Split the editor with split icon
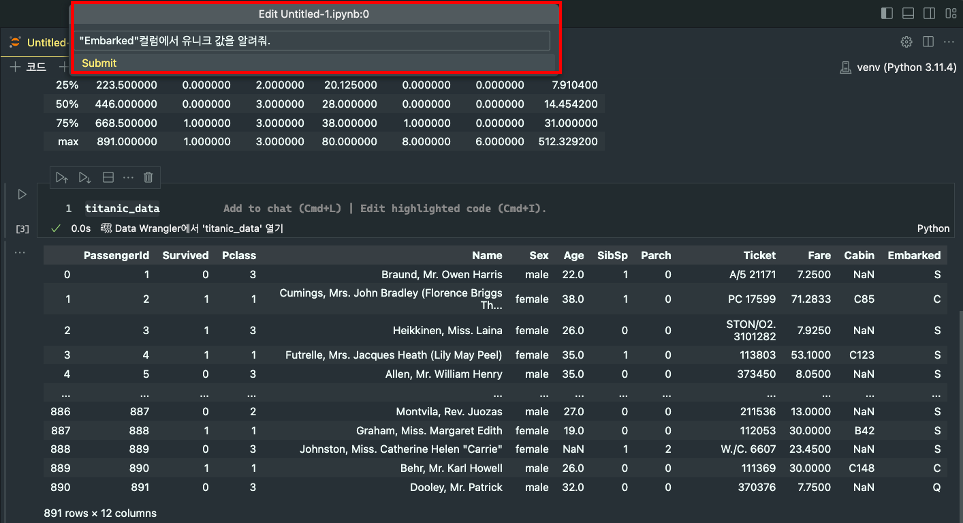Viewport: 963px width, 523px height. point(928,42)
